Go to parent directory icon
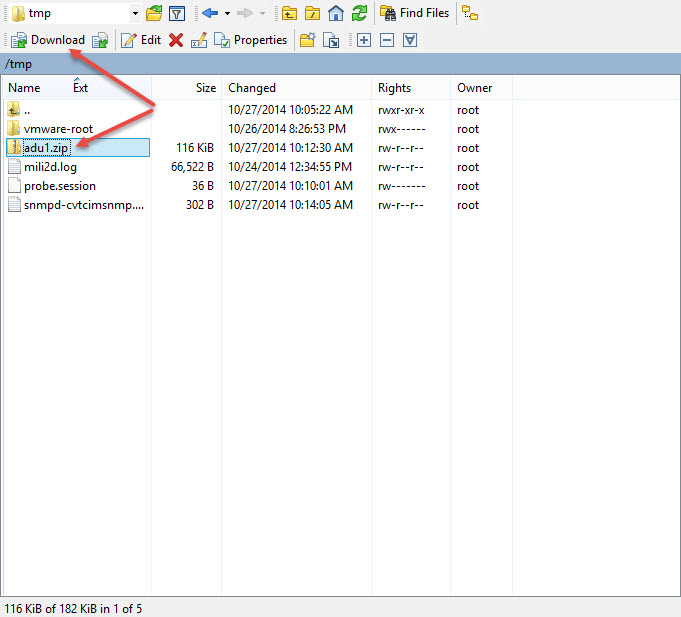The width and height of the screenshot is (681, 617). [289, 14]
